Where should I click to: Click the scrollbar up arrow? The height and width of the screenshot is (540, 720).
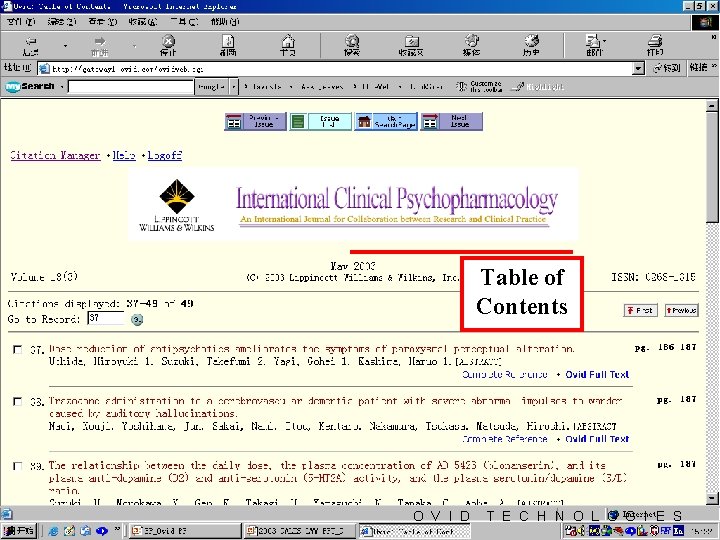click(712, 106)
